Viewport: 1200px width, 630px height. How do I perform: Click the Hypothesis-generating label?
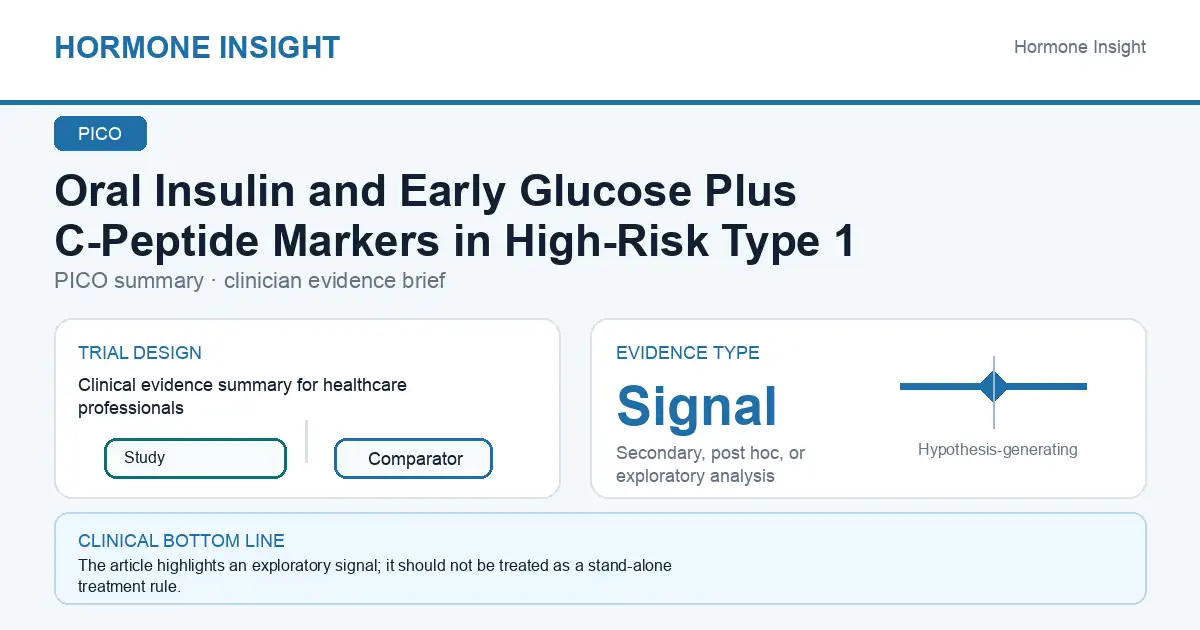(x=998, y=450)
